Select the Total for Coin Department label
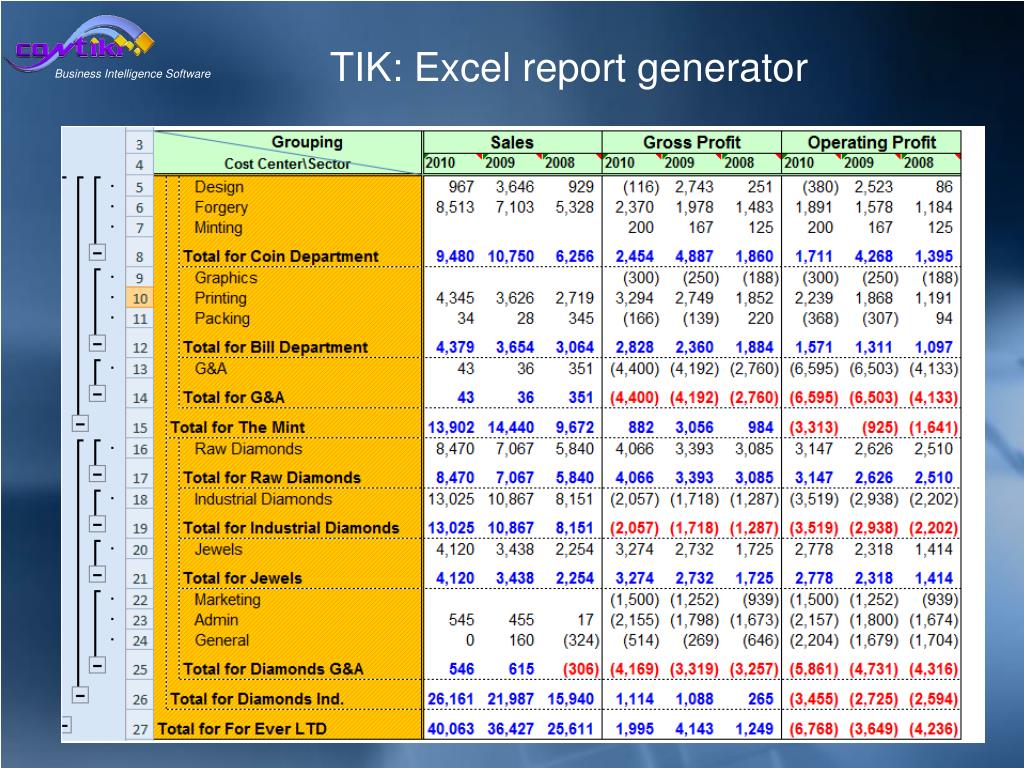 pos(281,256)
